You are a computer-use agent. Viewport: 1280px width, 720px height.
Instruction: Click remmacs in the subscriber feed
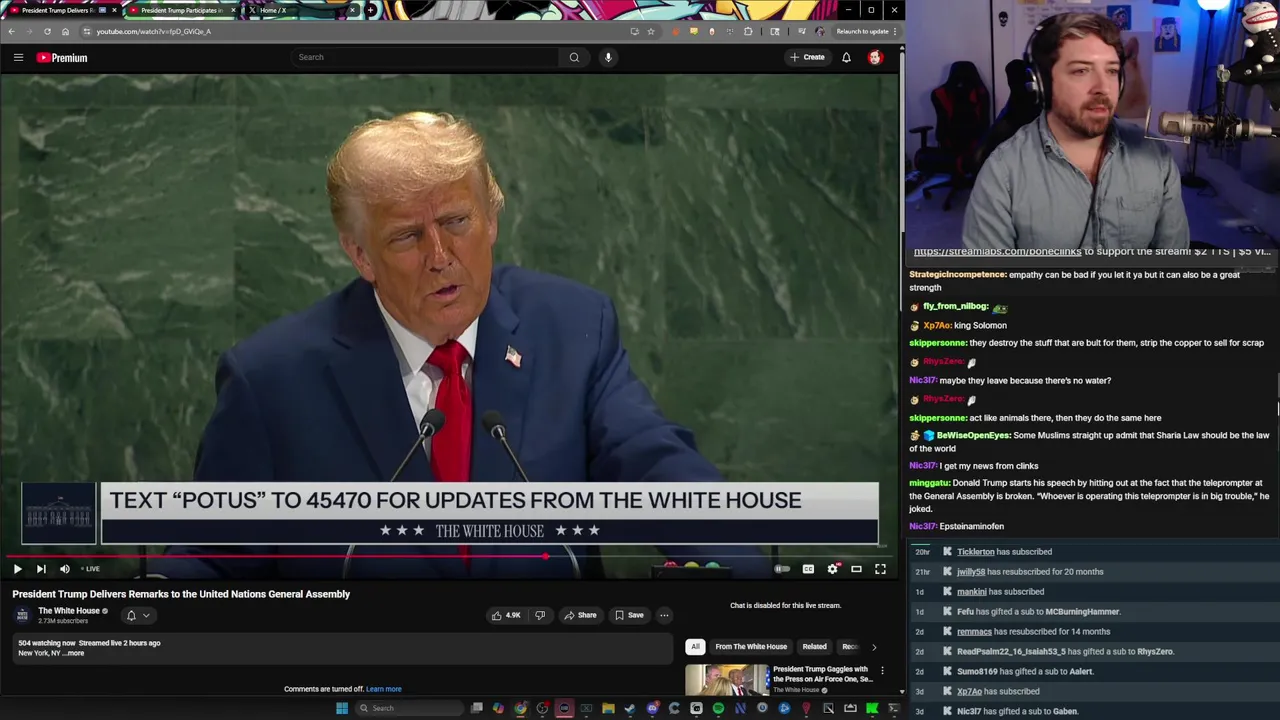[x=974, y=632]
